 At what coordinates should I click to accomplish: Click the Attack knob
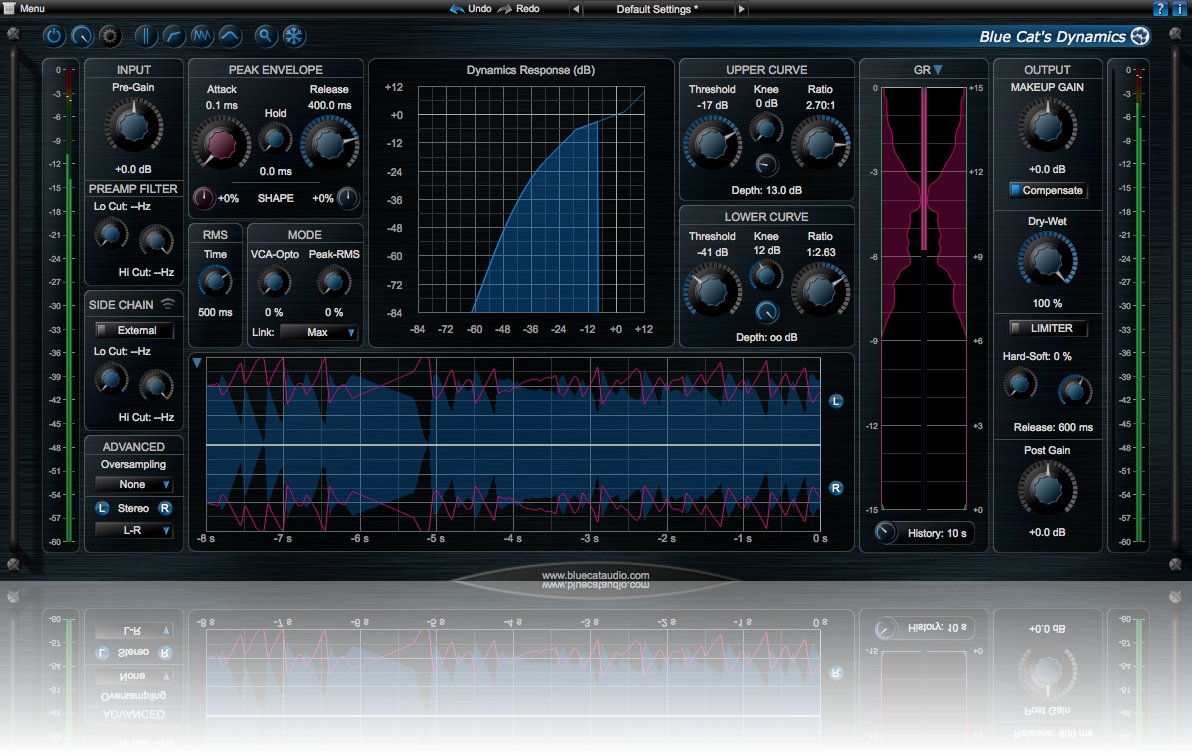221,144
